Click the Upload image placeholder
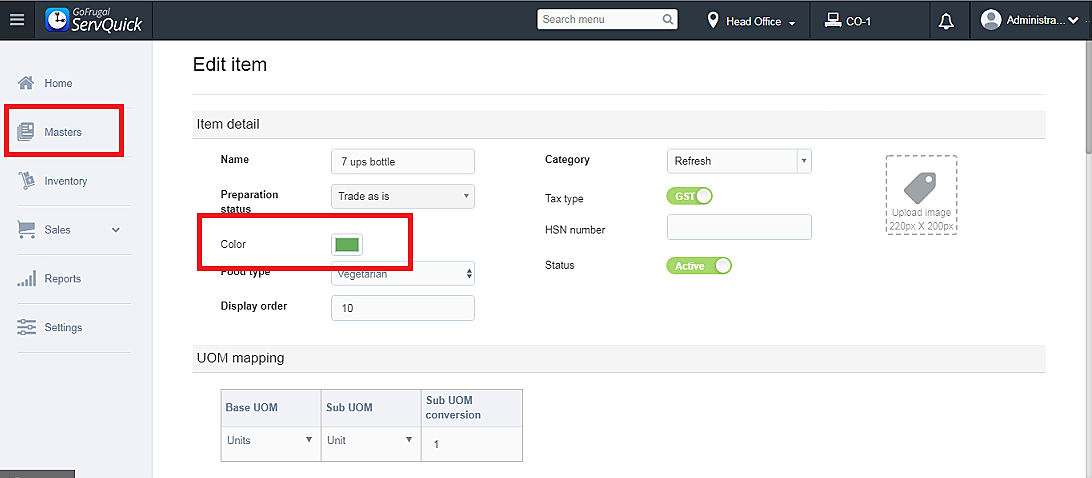Image resolution: width=1092 pixels, height=478 pixels. coord(921,195)
